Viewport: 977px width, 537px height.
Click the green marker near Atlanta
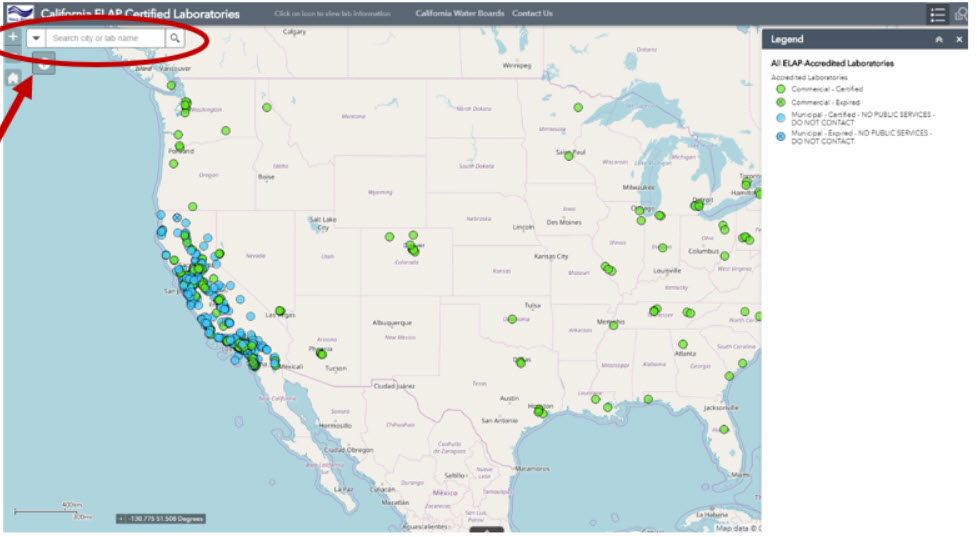(683, 344)
